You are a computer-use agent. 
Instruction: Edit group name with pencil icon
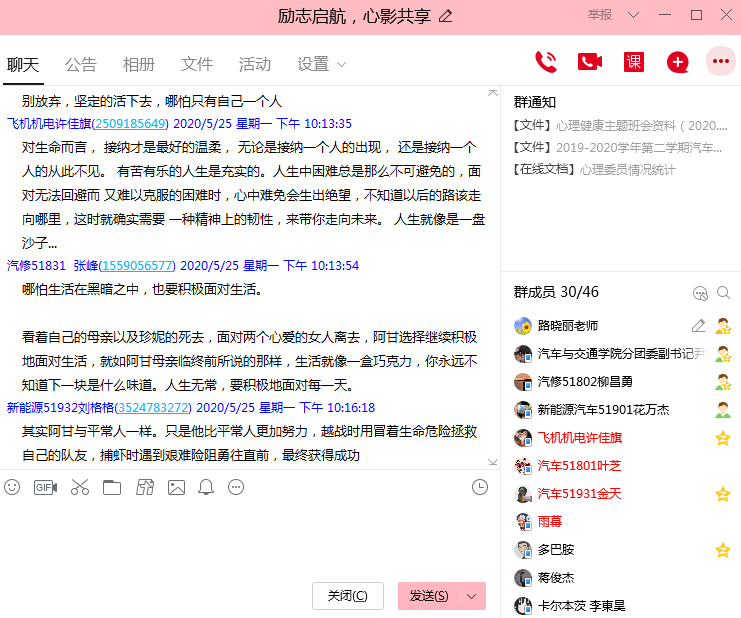pos(446,15)
